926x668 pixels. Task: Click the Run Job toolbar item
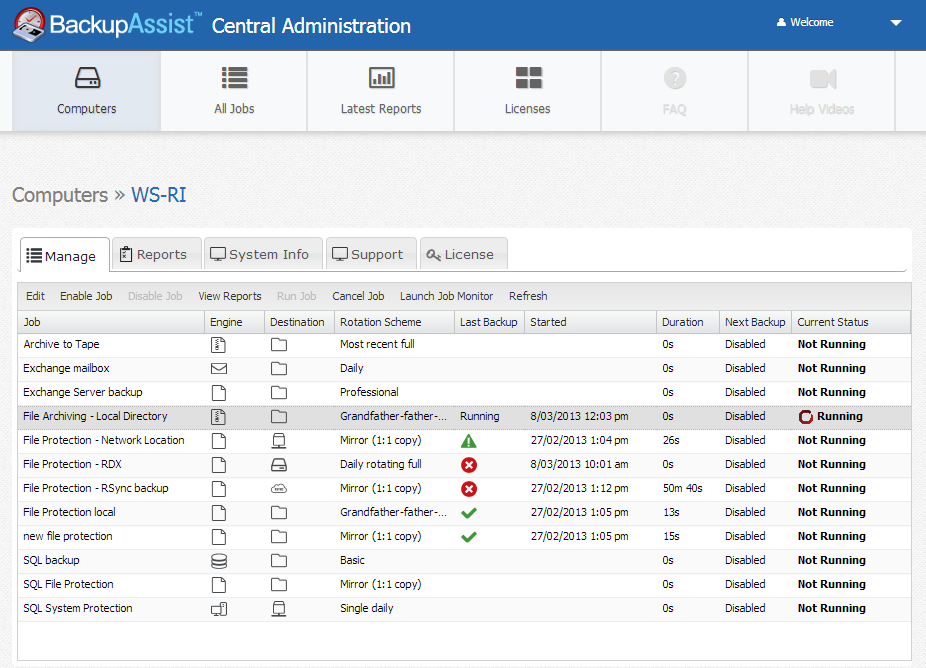(x=296, y=296)
